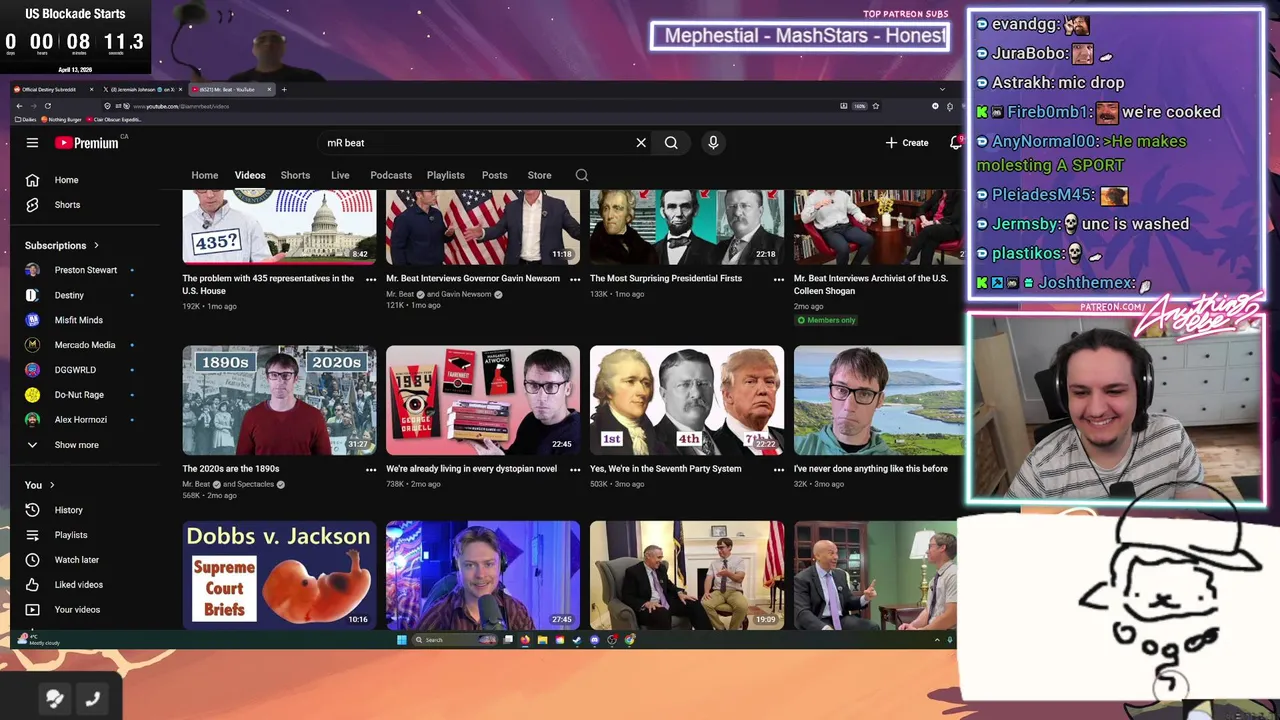
Task: Open the Posts tab
Action: point(495,175)
